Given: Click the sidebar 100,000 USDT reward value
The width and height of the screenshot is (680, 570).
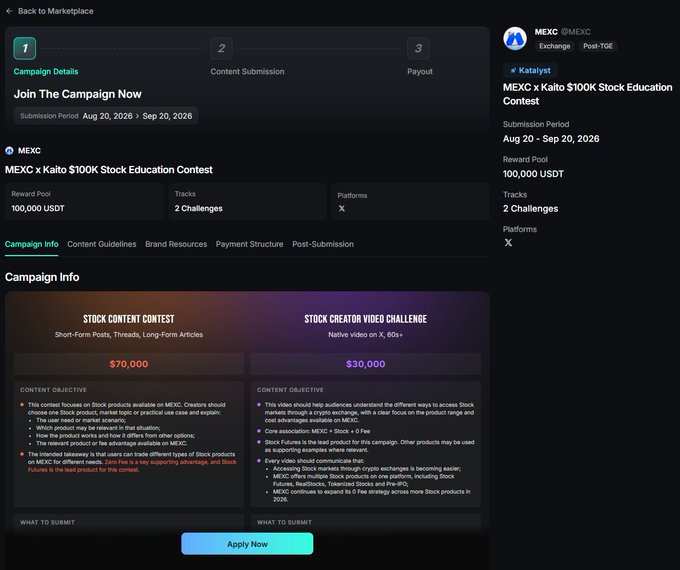Looking at the screenshot, I should click(533, 174).
